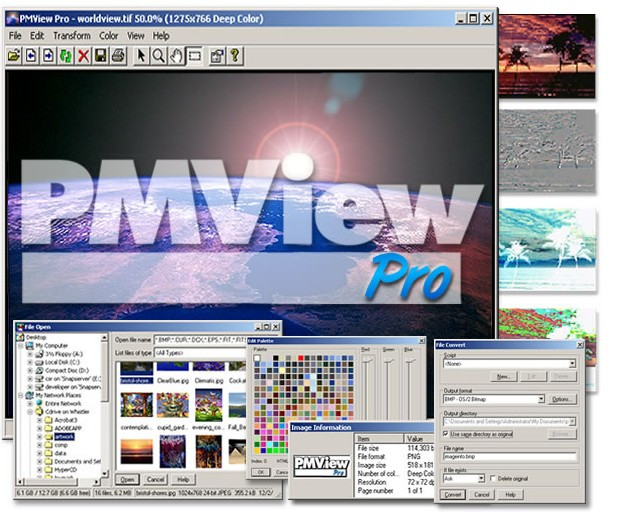Click the Help button in File Convert
This screenshot has height=515, width=631.
click(511, 494)
